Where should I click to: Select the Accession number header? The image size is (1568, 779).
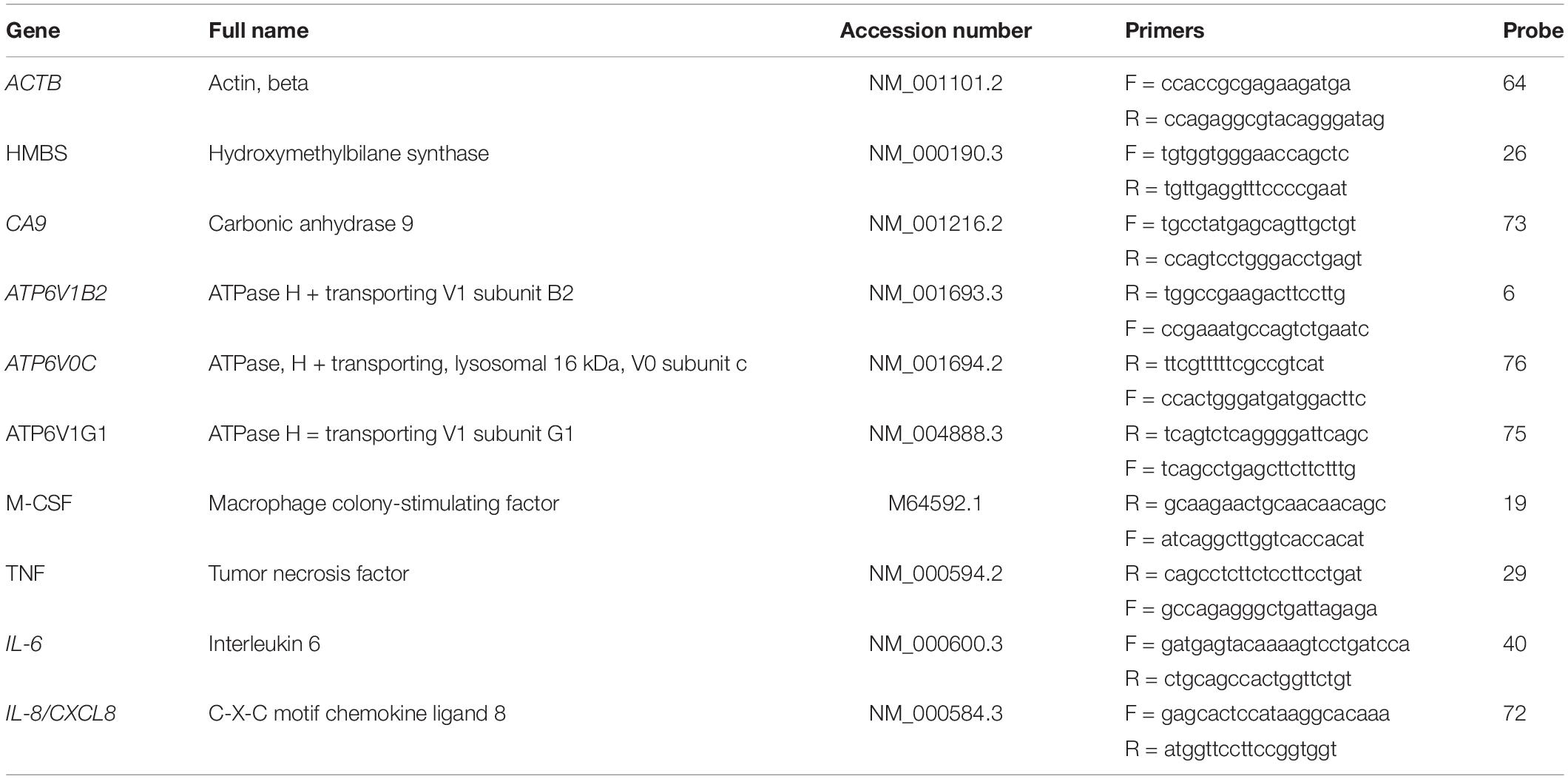[936, 30]
